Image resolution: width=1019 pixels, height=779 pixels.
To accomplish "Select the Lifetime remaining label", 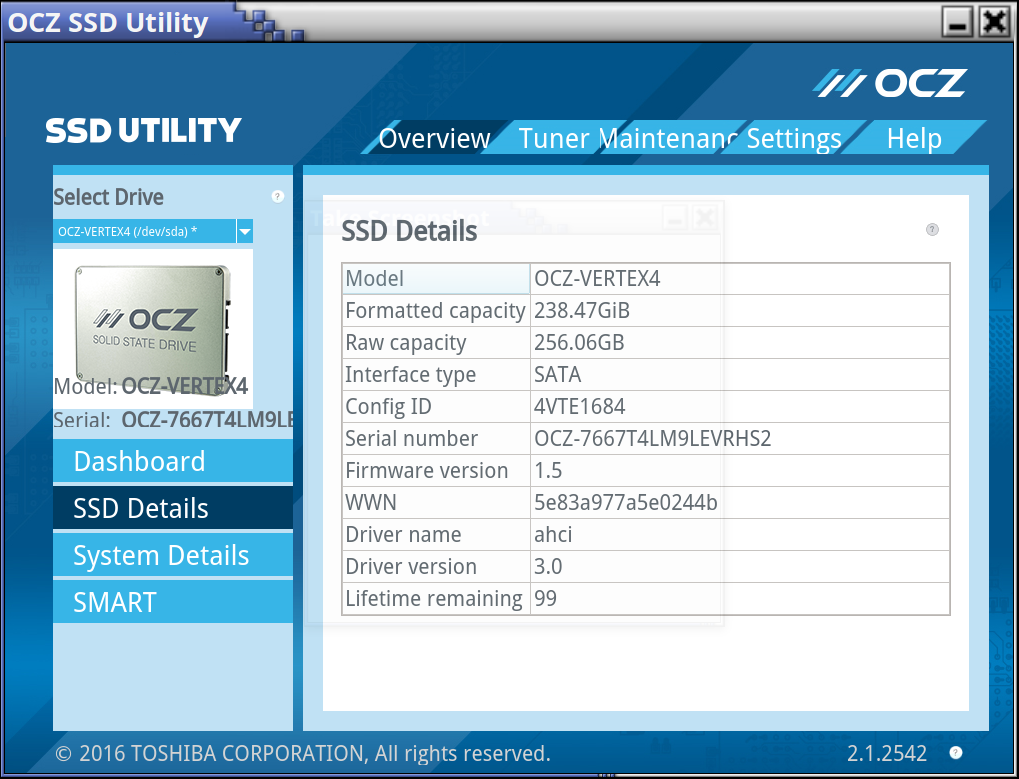I will [x=436, y=598].
